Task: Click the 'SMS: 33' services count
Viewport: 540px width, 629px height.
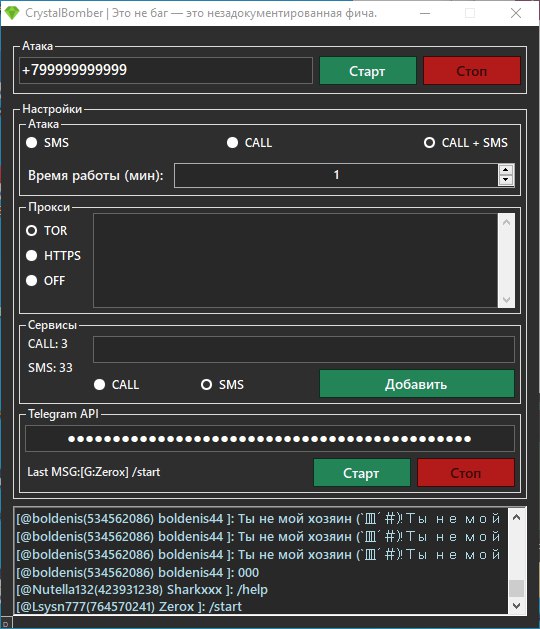Action: point(50,368)
